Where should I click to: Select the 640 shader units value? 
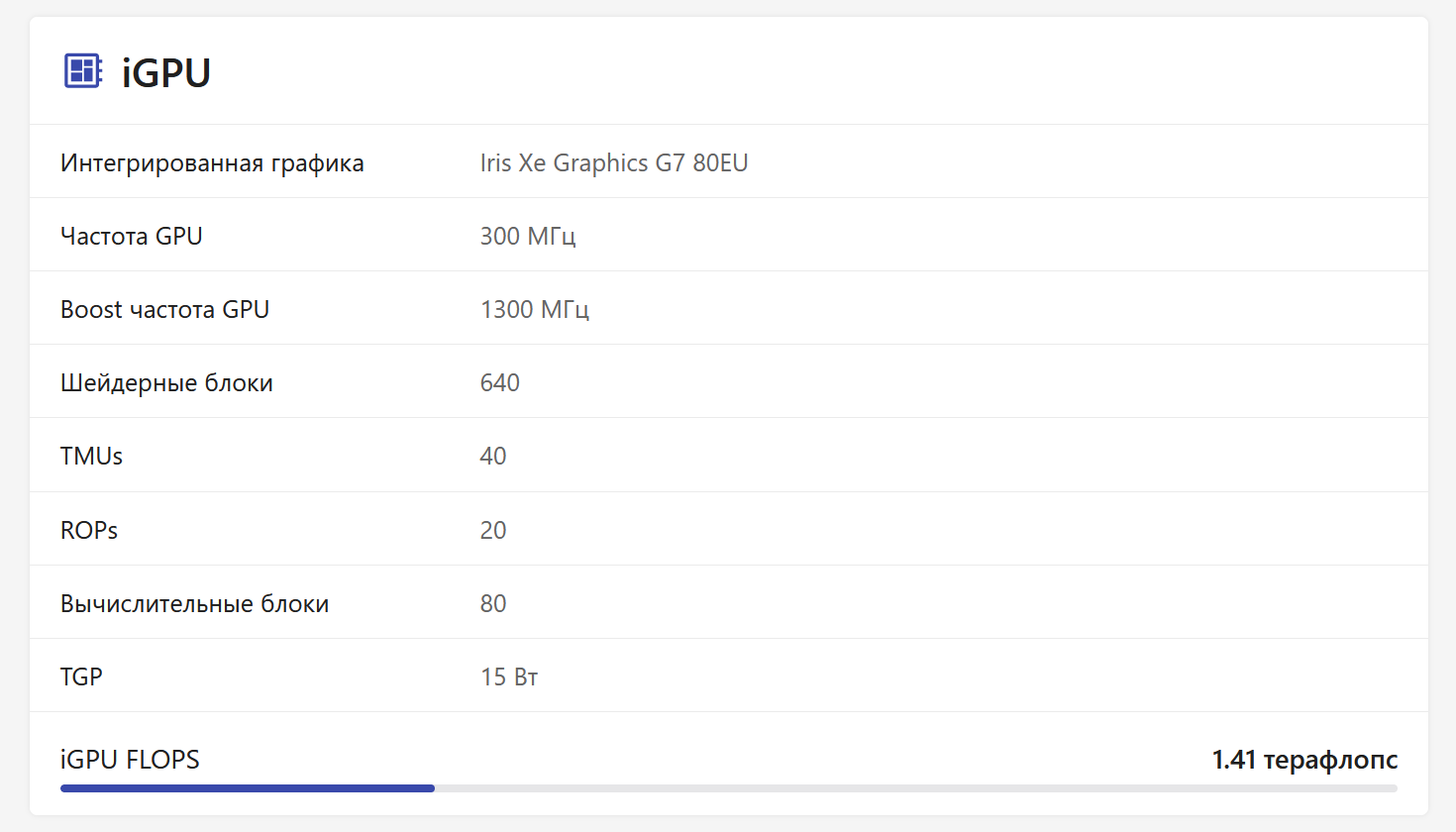pyautogui.click(x=500, y=383)
